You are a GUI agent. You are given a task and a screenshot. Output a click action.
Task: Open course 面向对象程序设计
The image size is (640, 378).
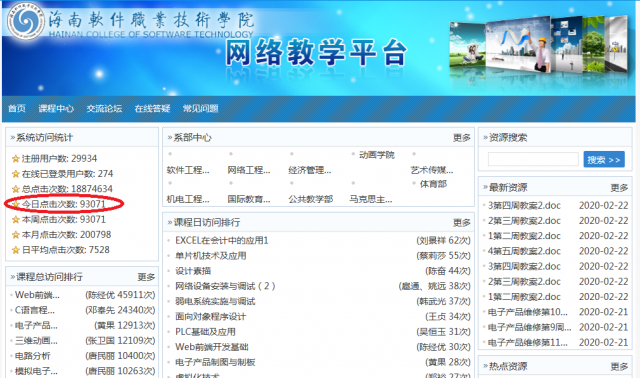pos(211,317)
